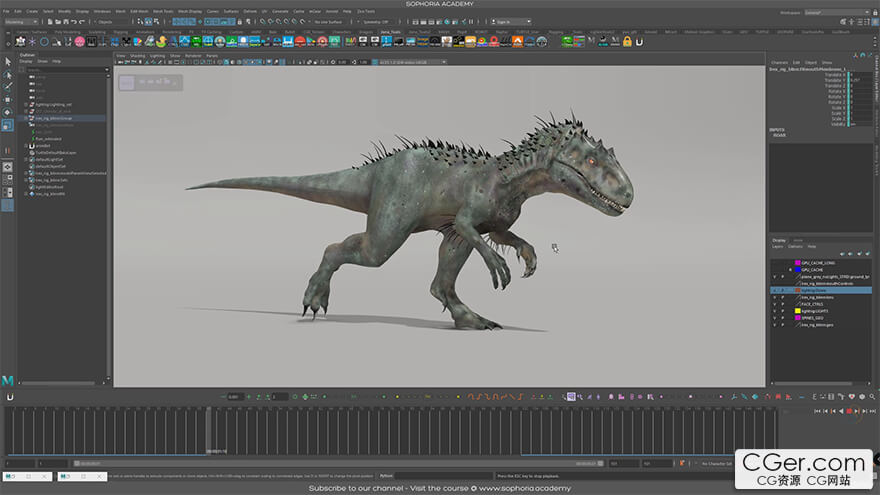Click the four-pane layout button
Viewport: 880px width, 495px height.
pyautogui.click(x=8, y=179)
